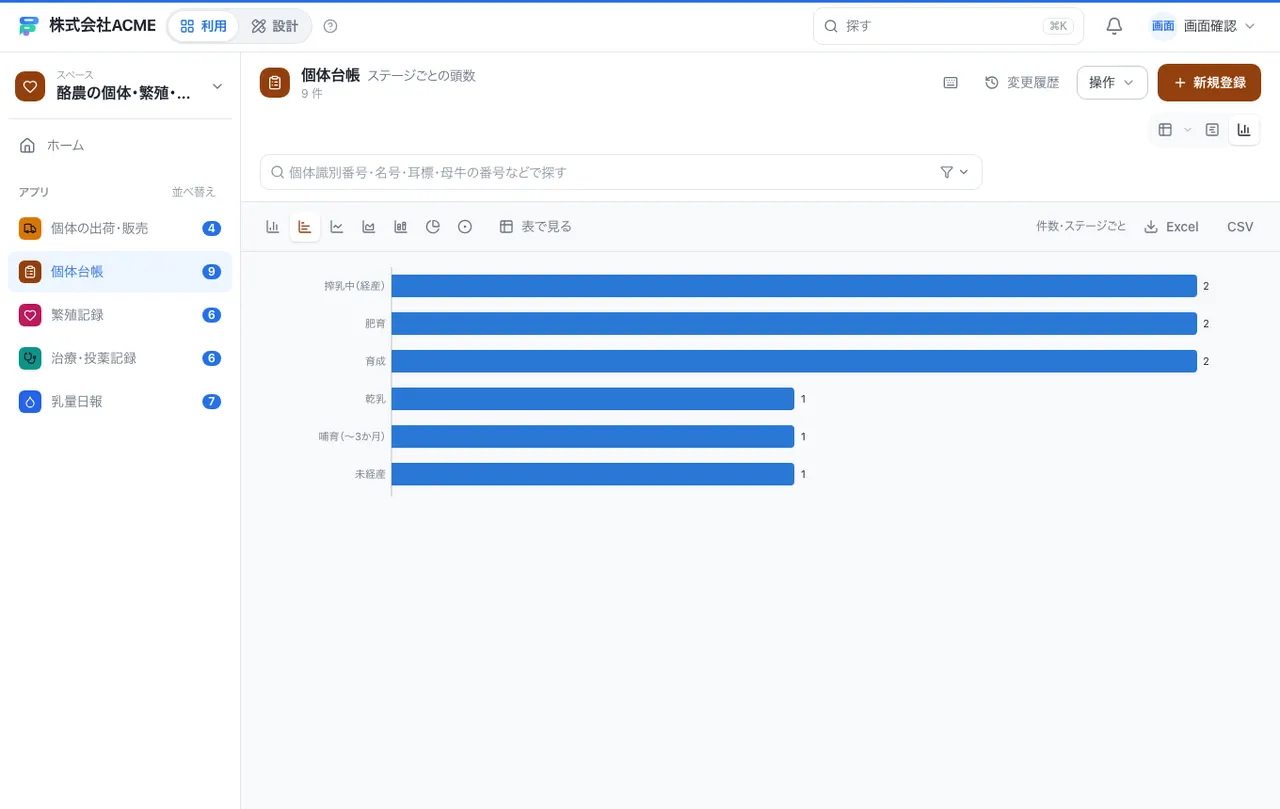The width and height of the screenshot is (1280, 809).
Task: Click the notification bell icon
Action: pos(1114,26)
